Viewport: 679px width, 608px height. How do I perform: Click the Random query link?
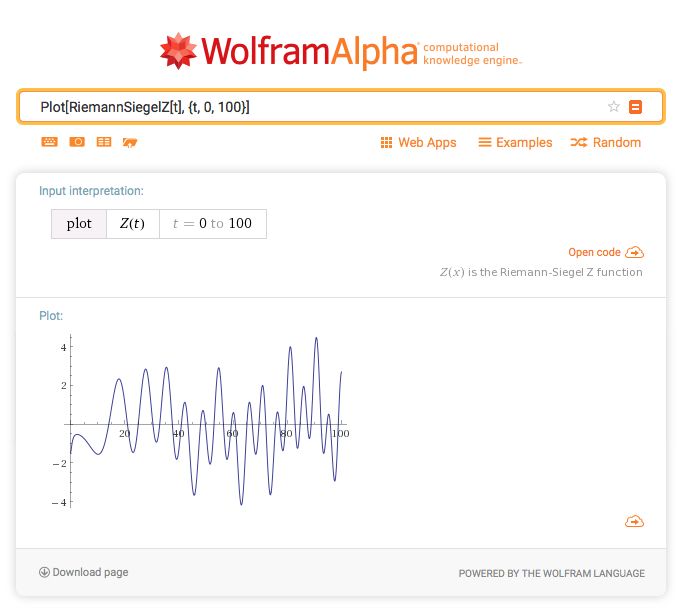pos(605,142)
